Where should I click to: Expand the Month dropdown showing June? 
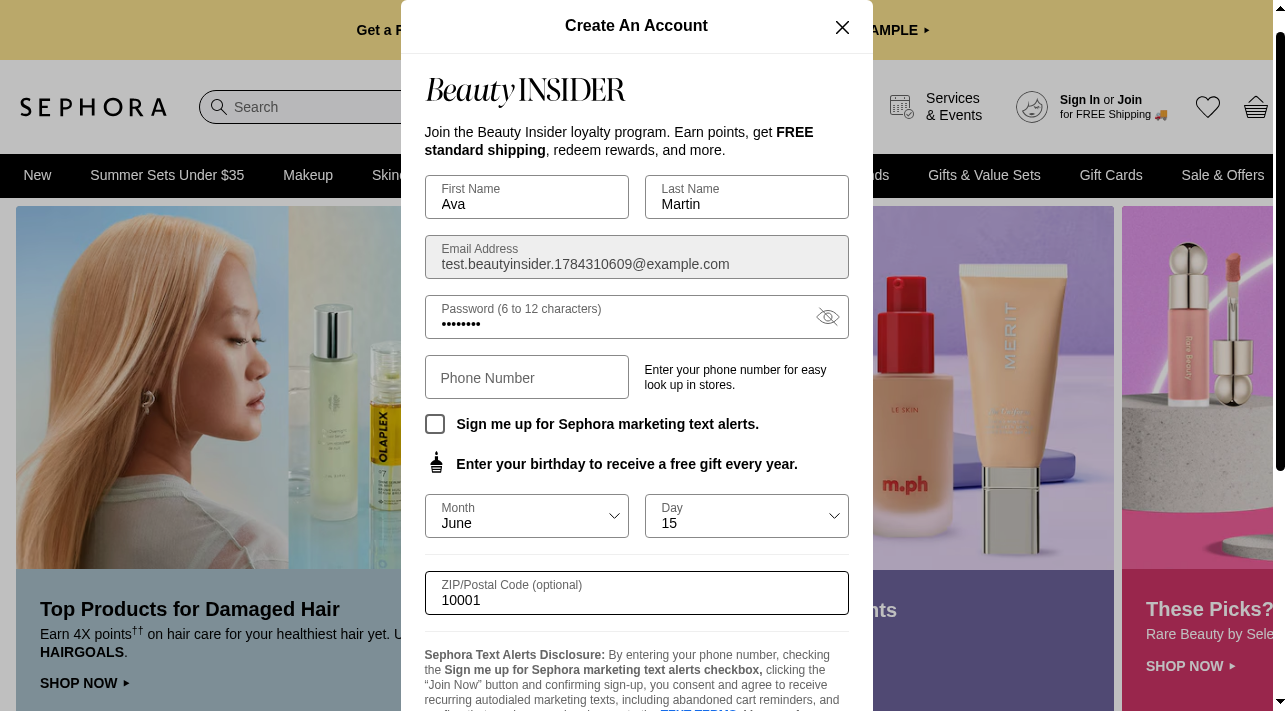coord(527,516)
